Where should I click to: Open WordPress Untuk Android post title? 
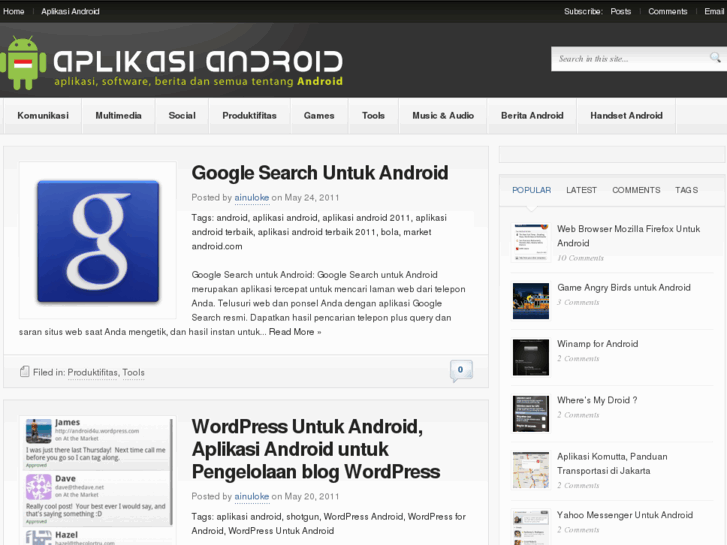(x=316, y=449)
